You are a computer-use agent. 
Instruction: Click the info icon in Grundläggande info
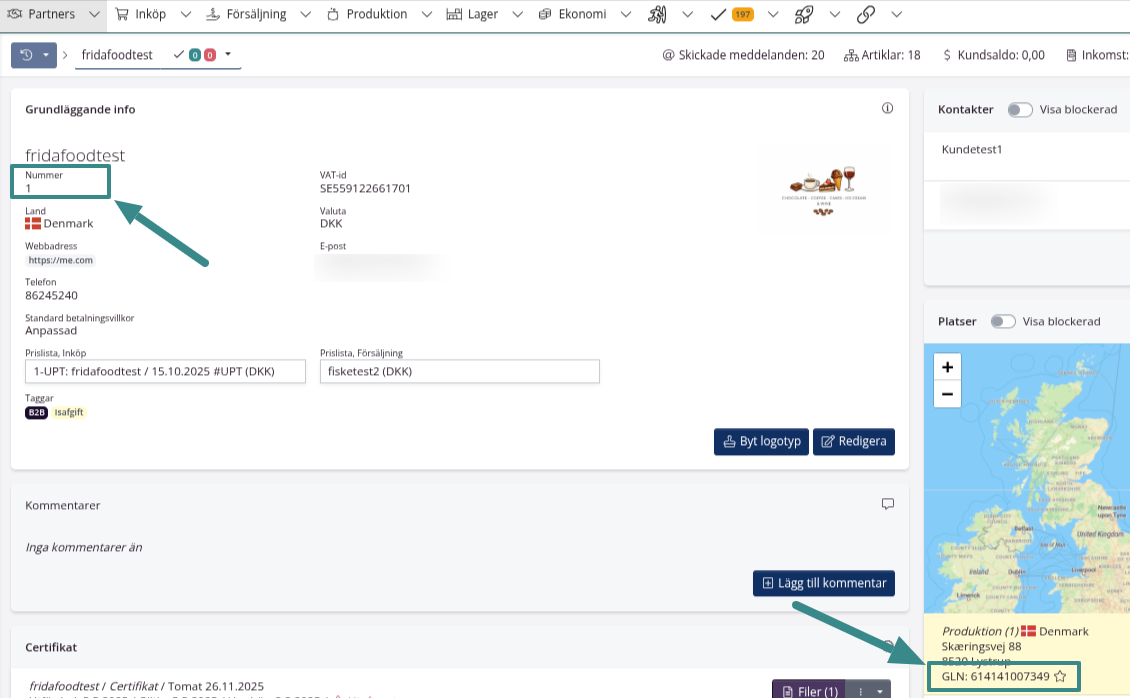coord(887,108)
